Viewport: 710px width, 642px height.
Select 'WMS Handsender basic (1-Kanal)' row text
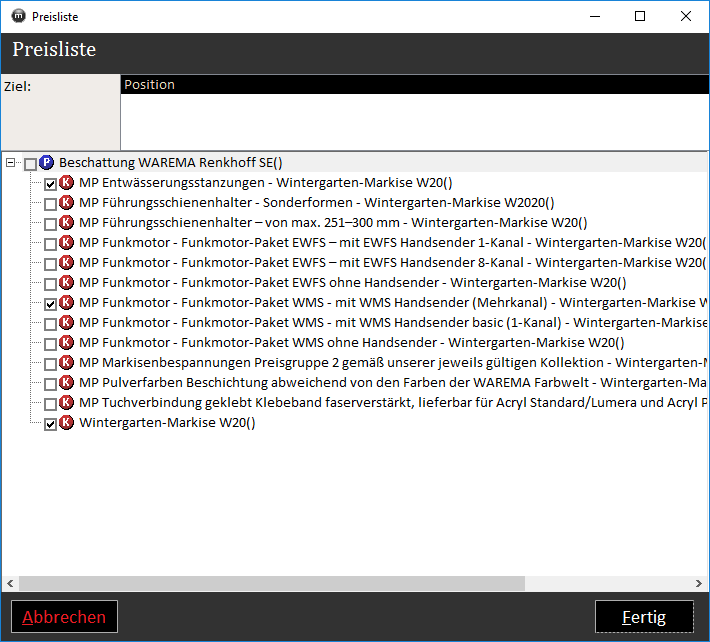click(393, 322)
